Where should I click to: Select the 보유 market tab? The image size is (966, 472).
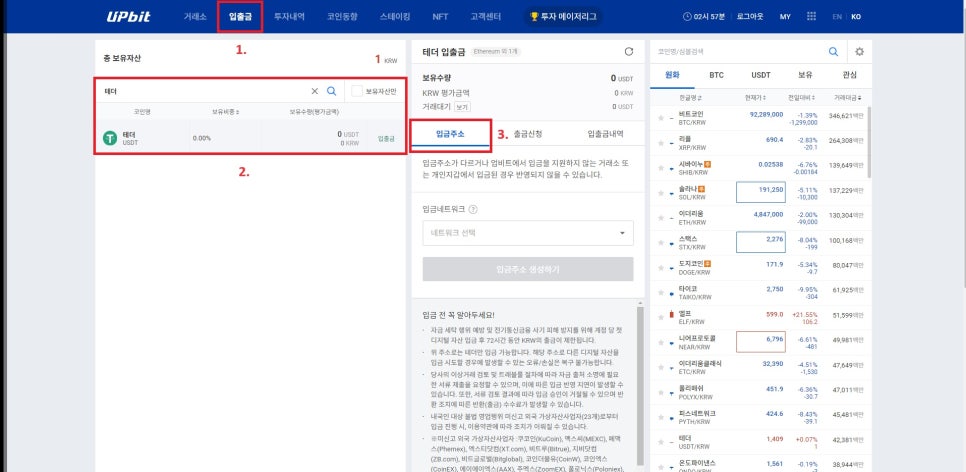(x=805, y=75)
